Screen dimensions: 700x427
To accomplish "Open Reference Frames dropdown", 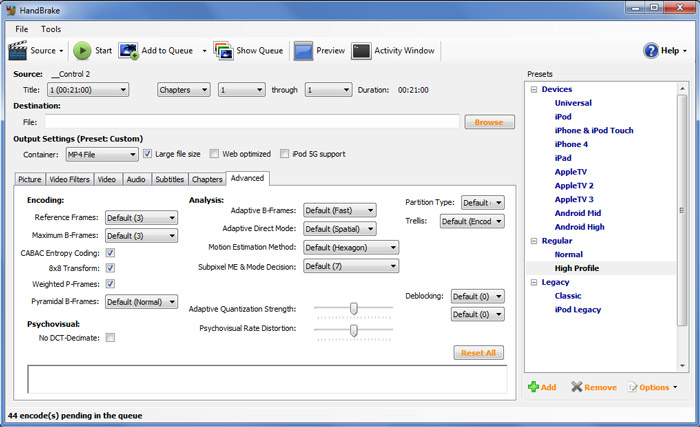I will tap(141, 218).
